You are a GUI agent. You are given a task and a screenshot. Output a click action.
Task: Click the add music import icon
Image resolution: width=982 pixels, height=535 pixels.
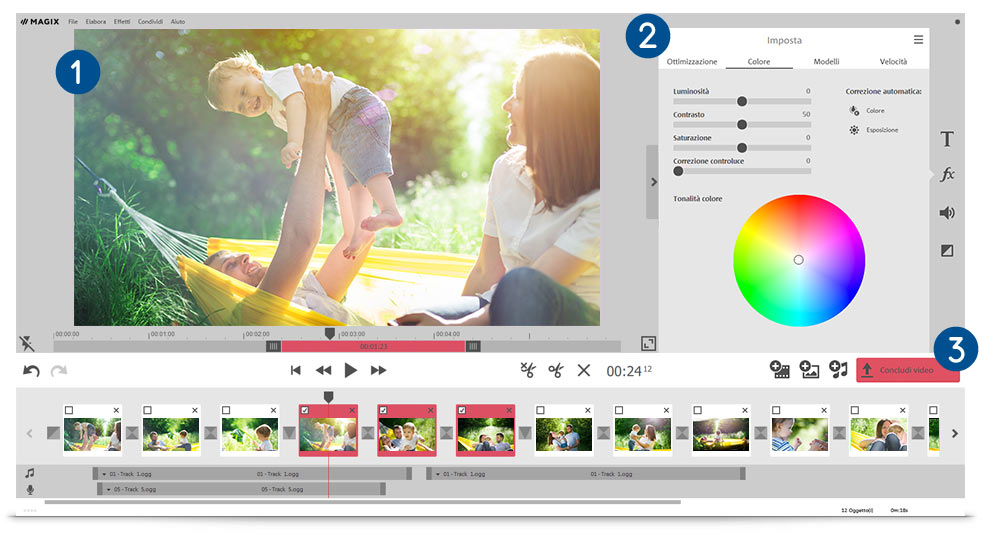click(x=838, y=370)
